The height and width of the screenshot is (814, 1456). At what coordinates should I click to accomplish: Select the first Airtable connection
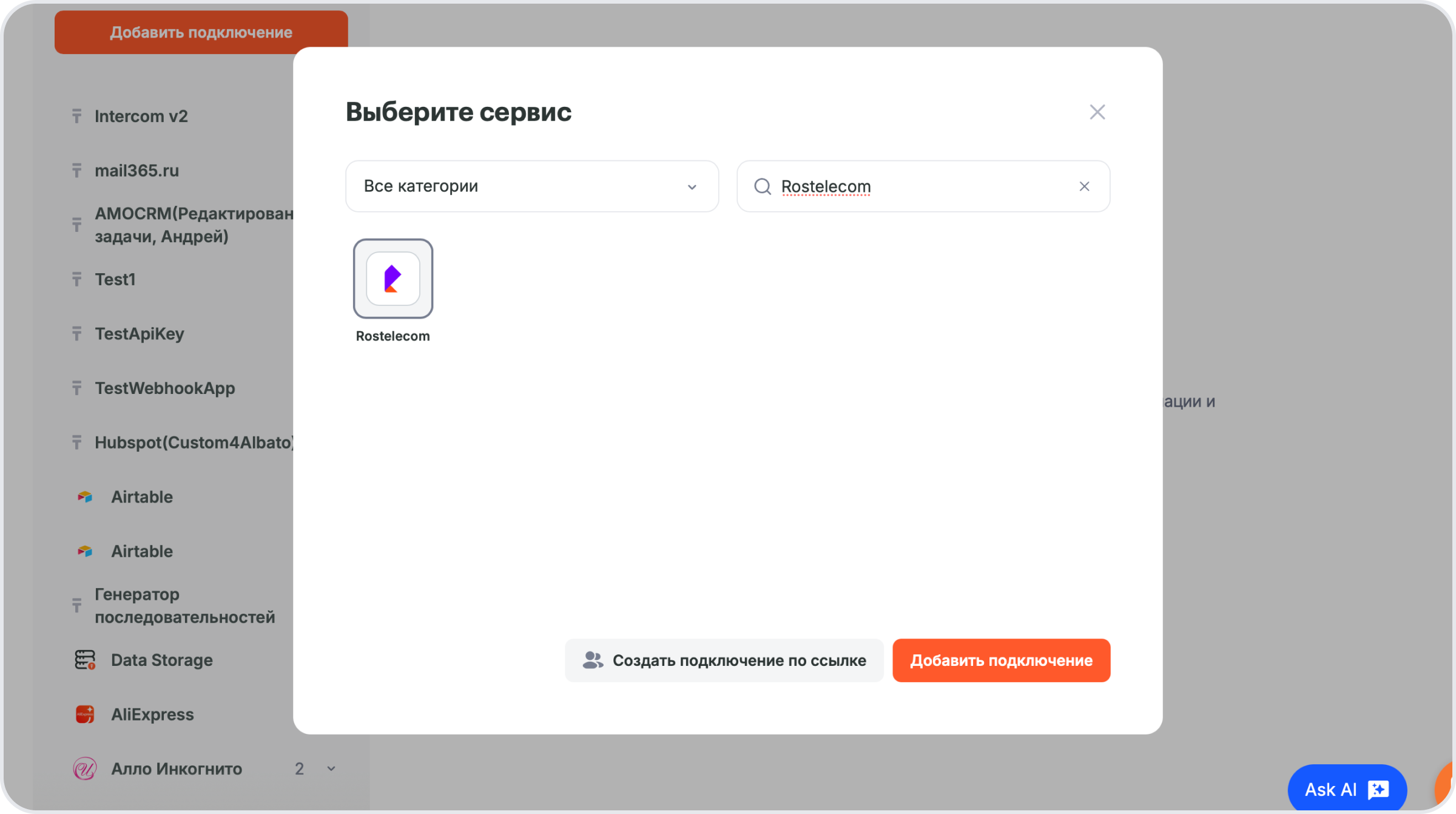141,497
